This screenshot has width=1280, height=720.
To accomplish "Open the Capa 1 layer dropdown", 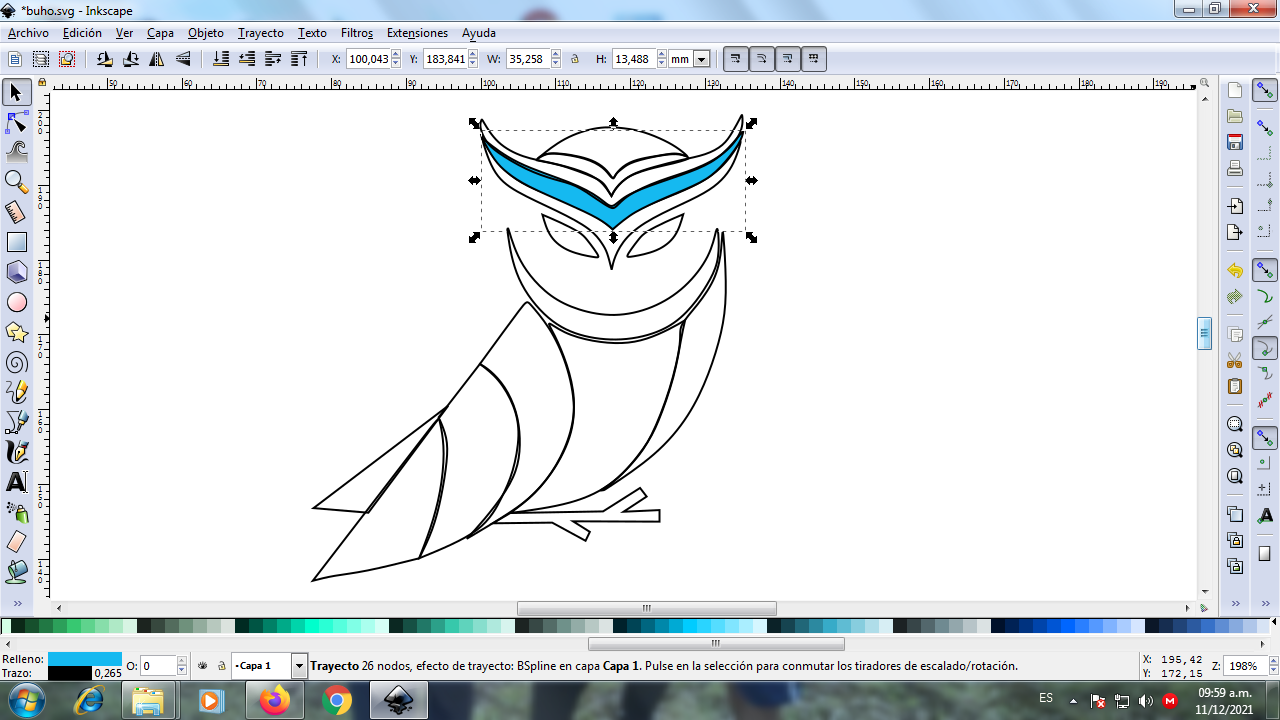I will click(x=299, y=665).
